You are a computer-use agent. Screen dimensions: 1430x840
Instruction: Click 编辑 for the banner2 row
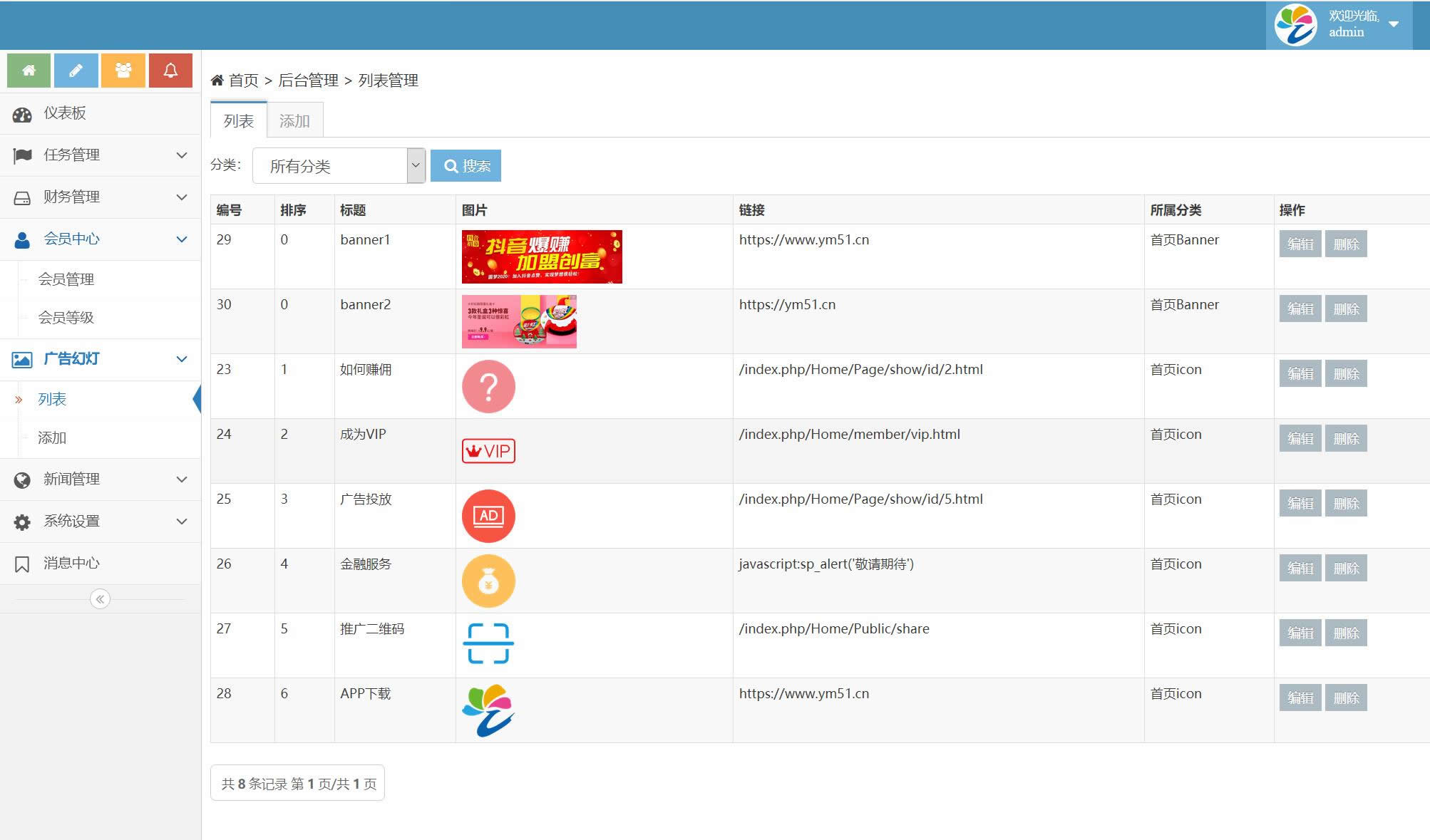click(x=1300, y=308)
